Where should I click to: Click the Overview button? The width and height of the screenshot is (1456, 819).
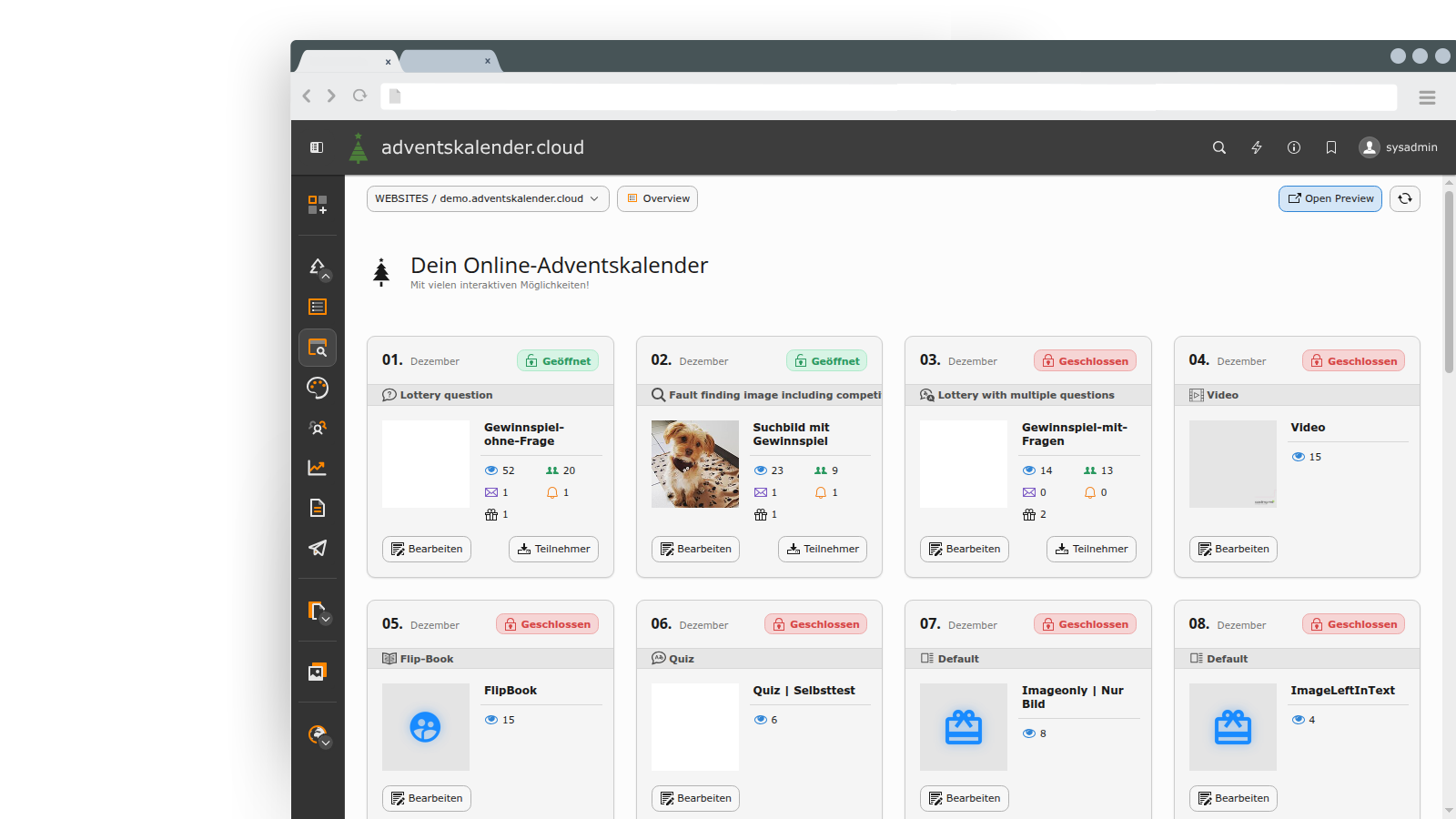click(x=657, y=198)
